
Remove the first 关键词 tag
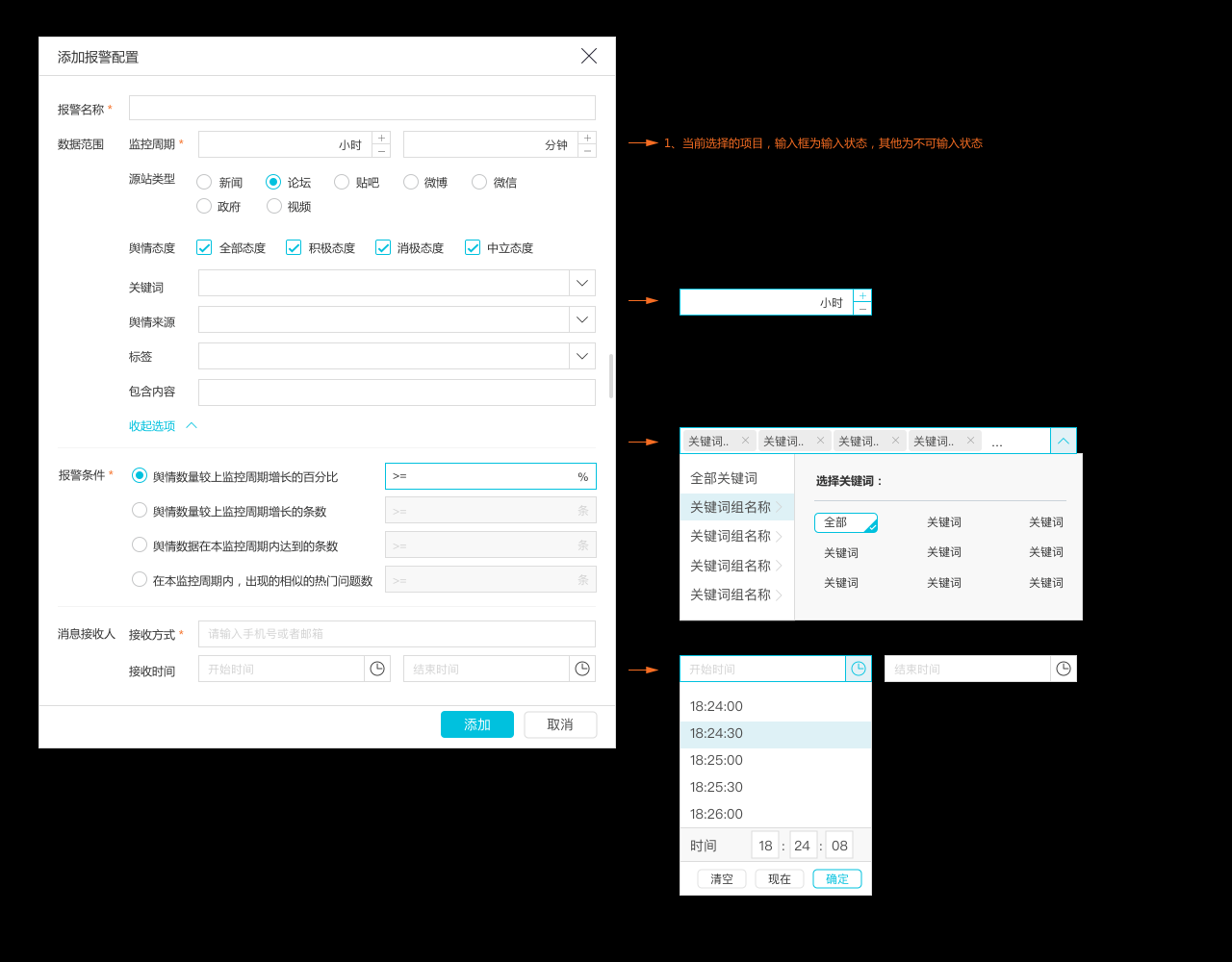[x=745, y=441]
